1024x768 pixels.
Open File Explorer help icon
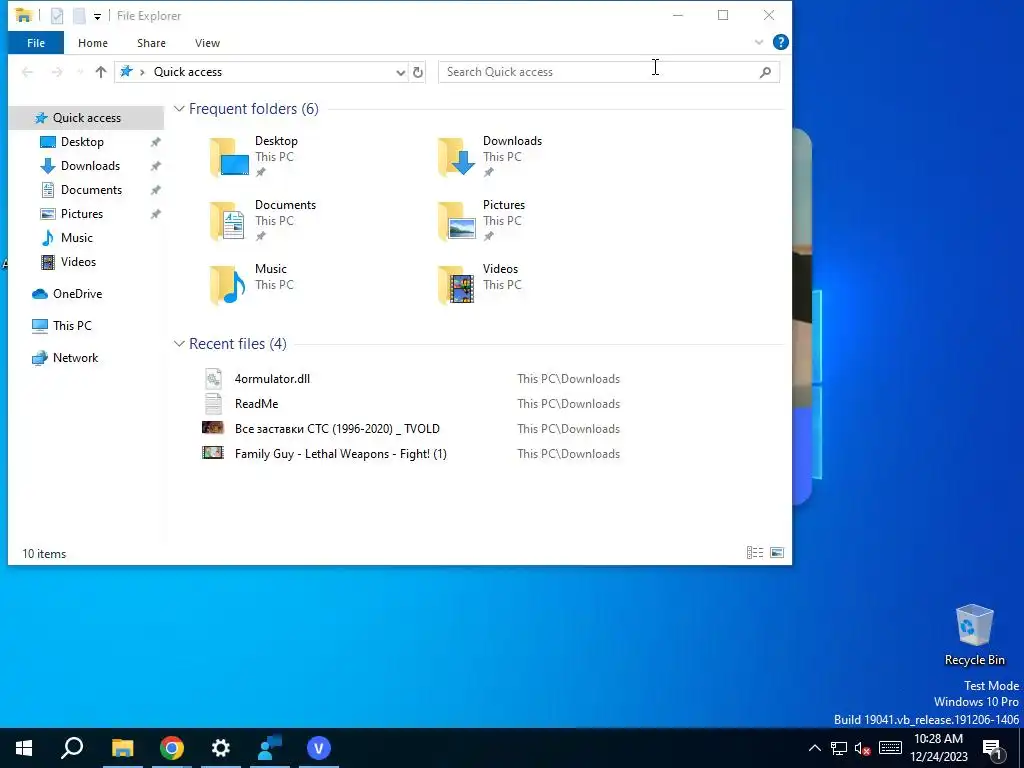pyautogui.click(x=780, y=42)
